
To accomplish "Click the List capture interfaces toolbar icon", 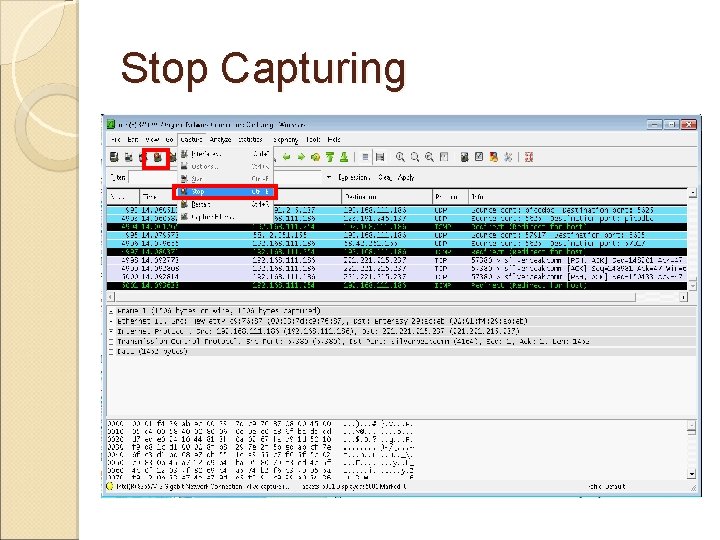I will click(114, 158).
